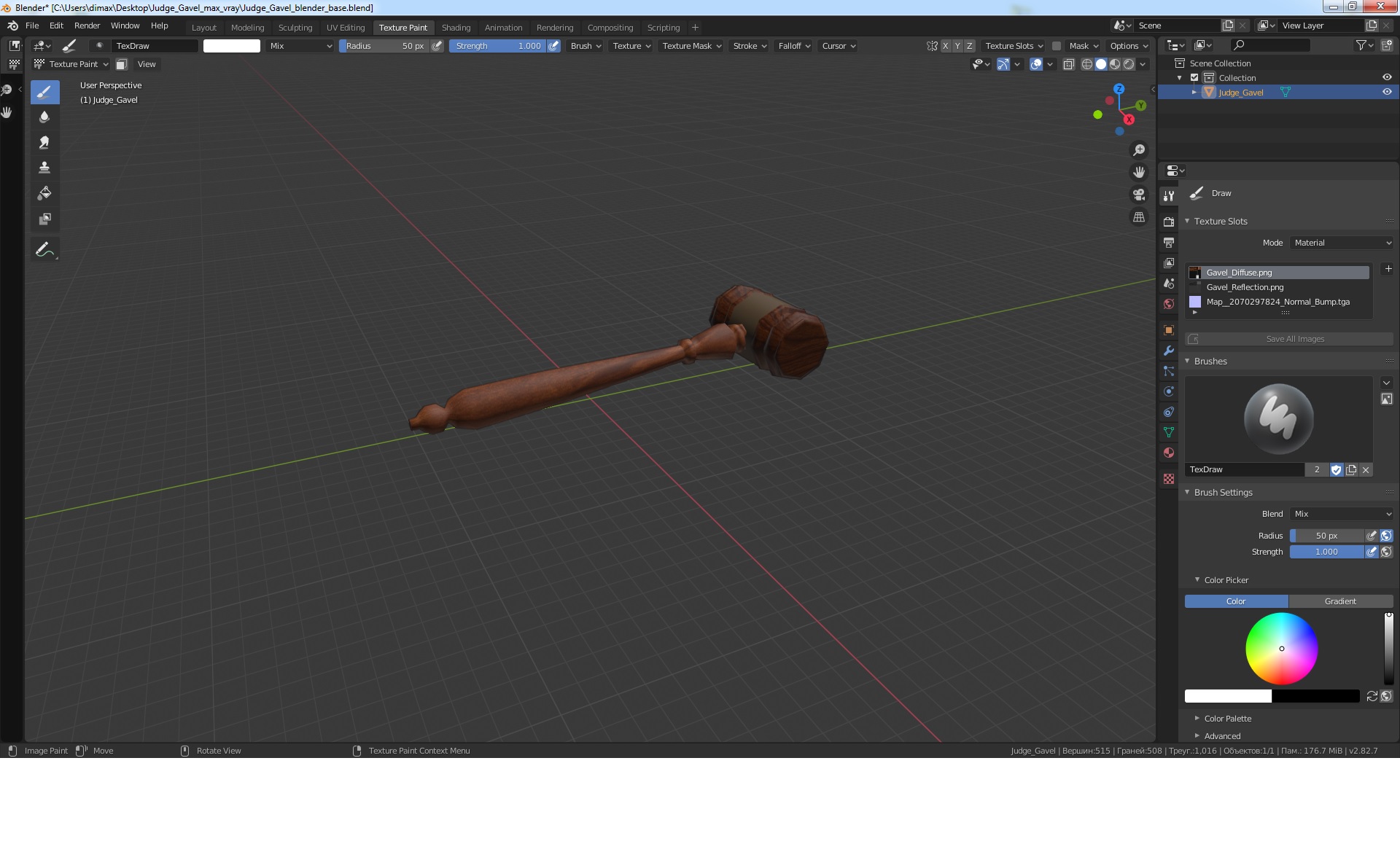Viewport: 1400px width, 844px height.
Task: Switch color picker to Gradient
Action: (x=1340, y=601)
